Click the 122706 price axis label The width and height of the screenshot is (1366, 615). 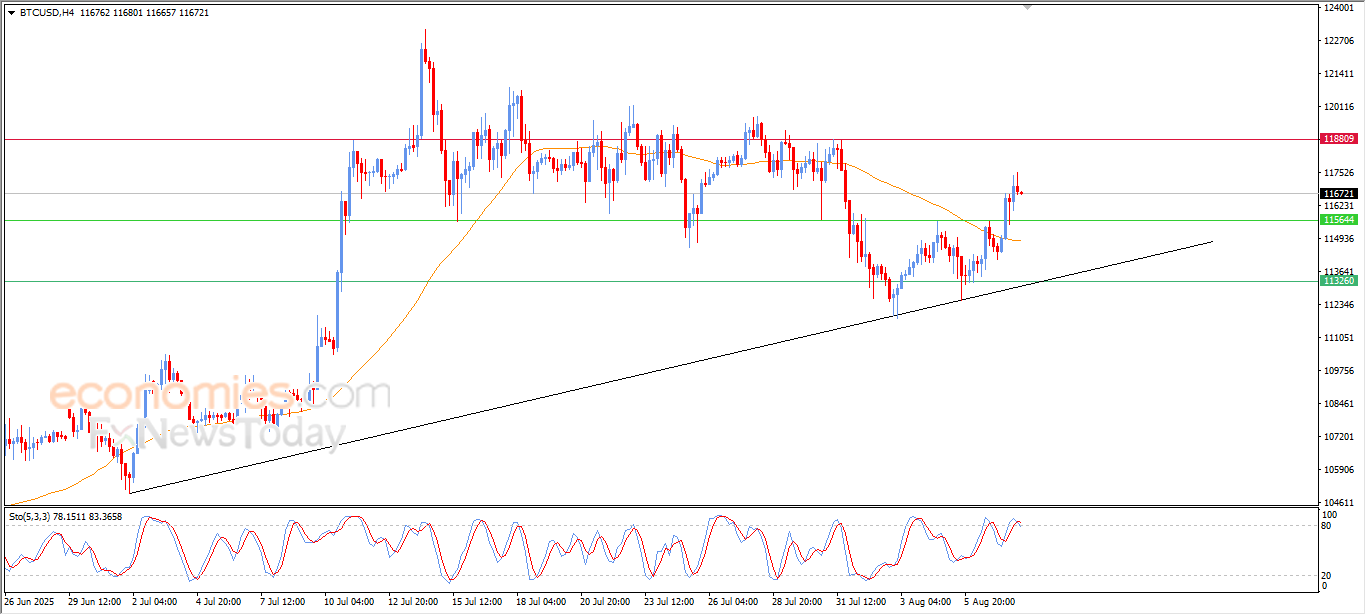click(x=1339, y=41)
